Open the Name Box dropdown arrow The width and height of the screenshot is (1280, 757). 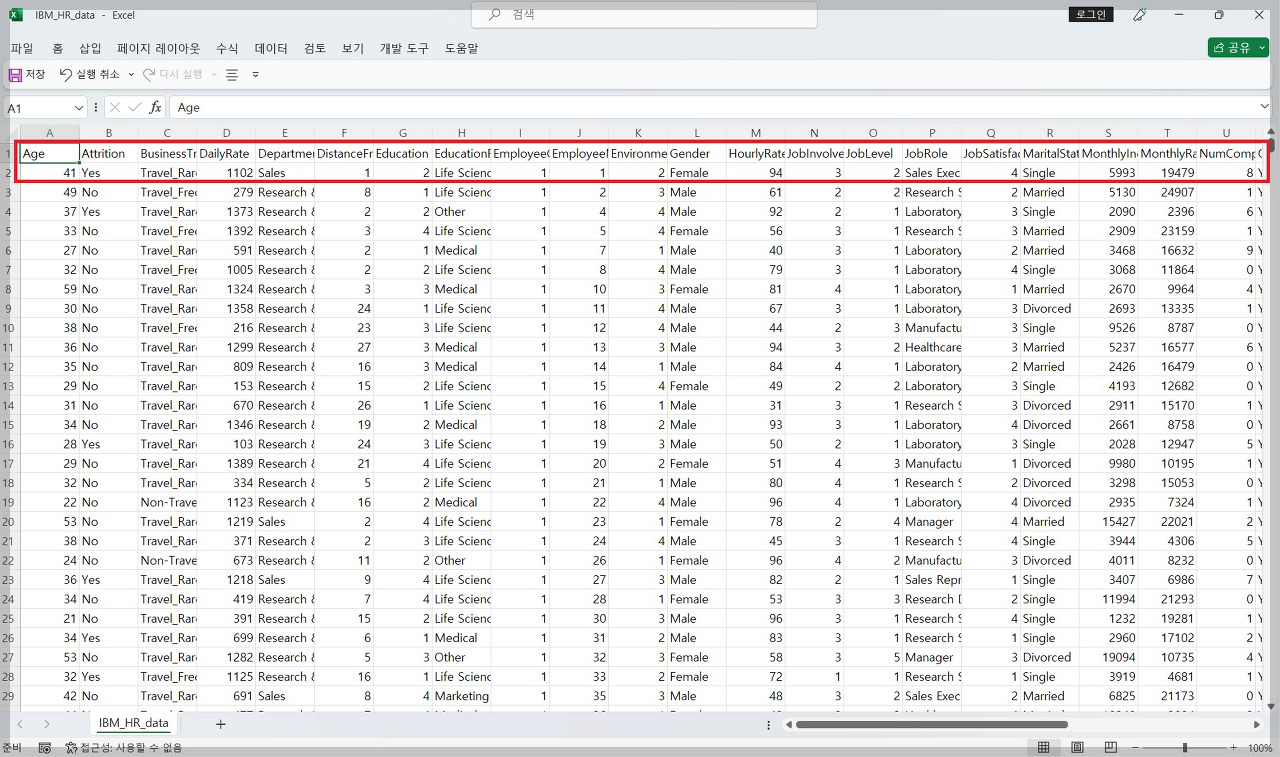79,107
